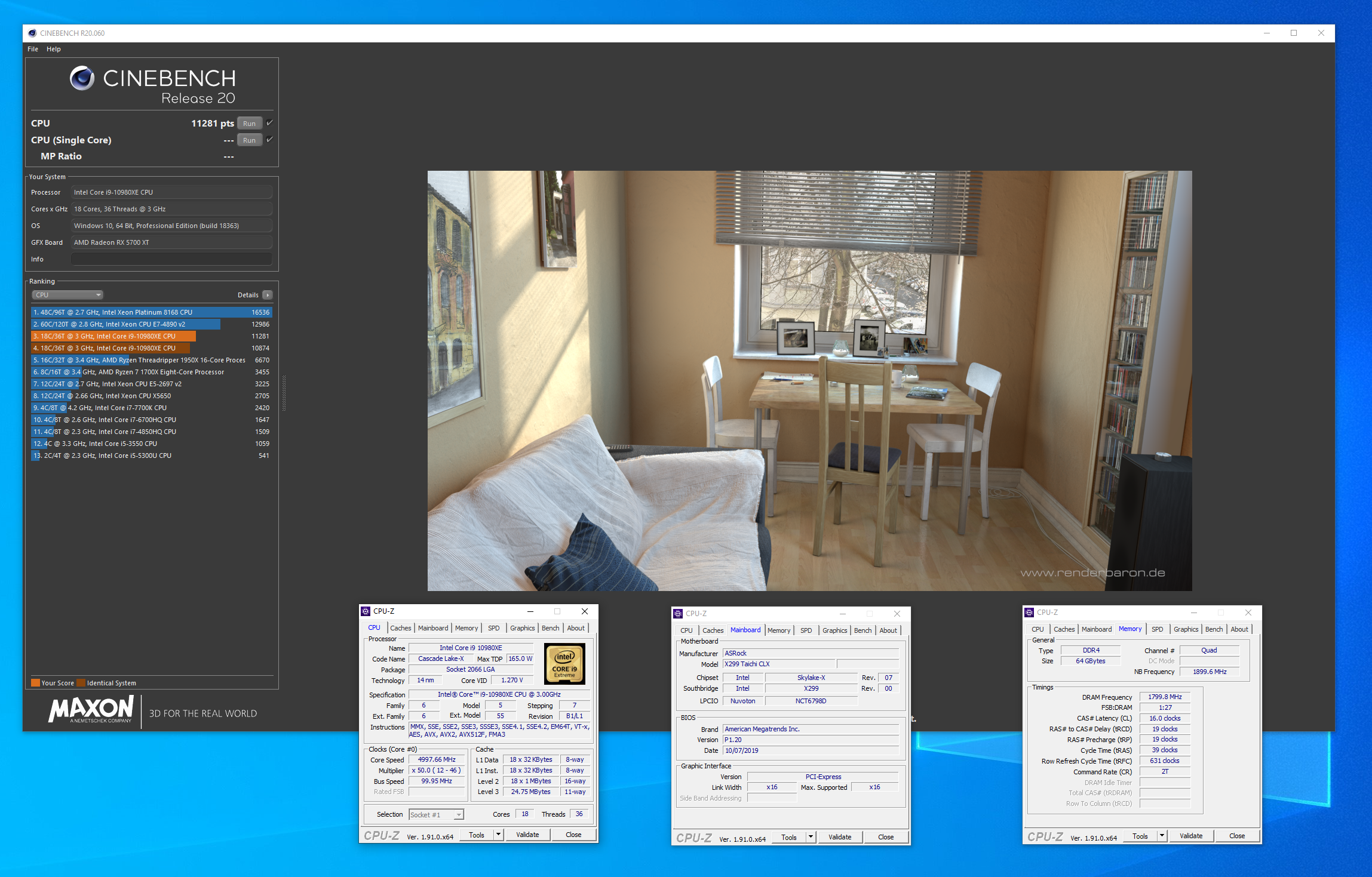Open the Ranking CPU dropdown
Image resolution: width=1372 pixels, height=877 pixels.
tap(67, 295)
